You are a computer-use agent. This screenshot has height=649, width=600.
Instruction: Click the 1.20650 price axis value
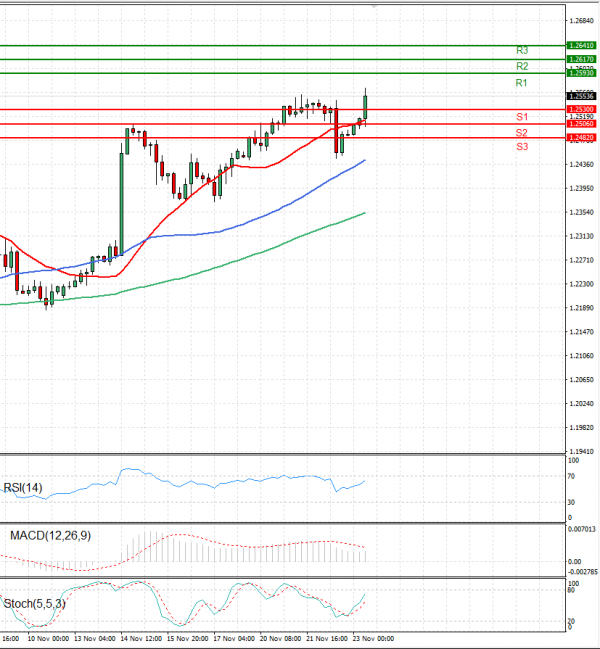581,380
